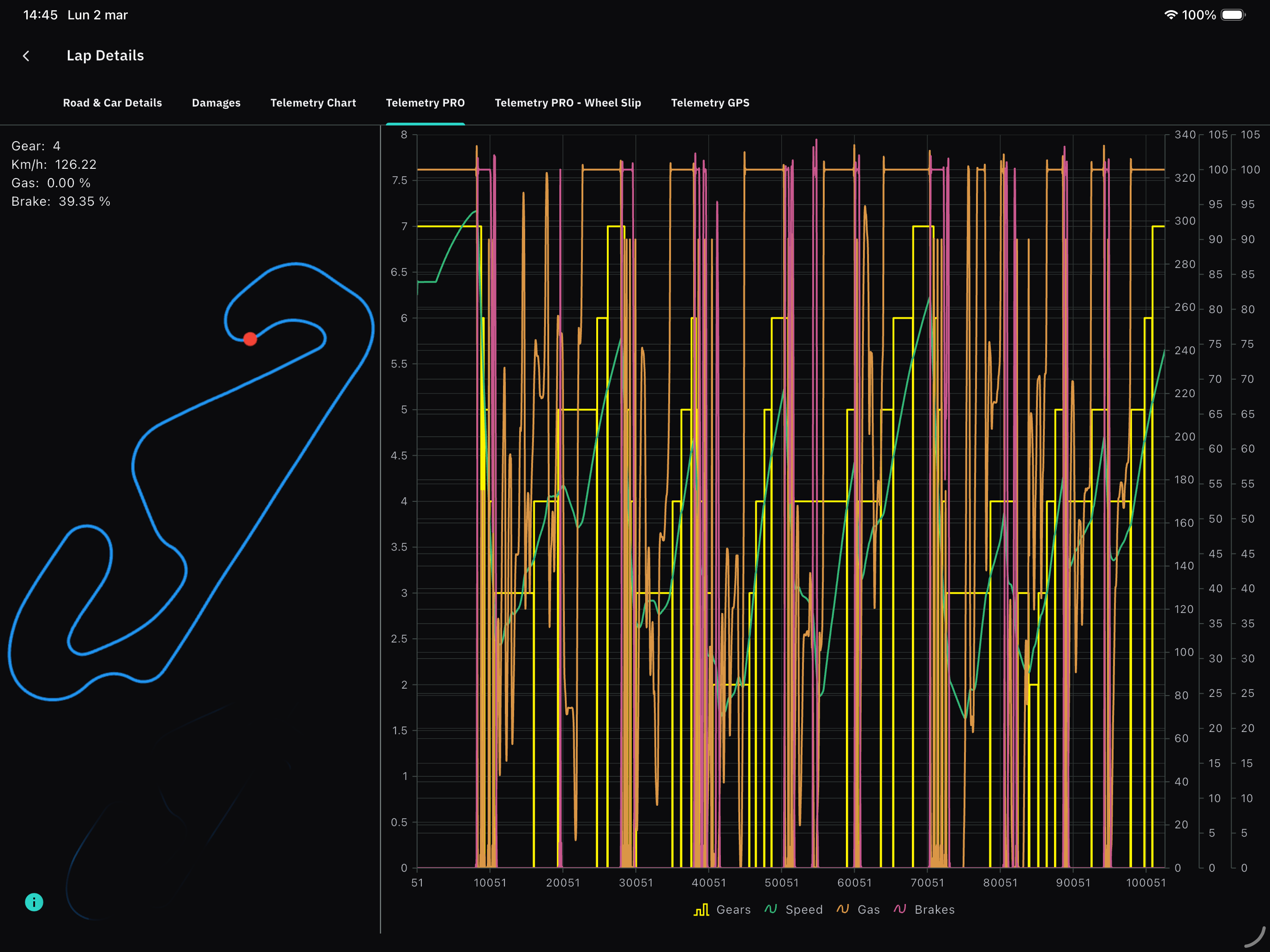Switch to the Telemetry Chart tab
Viewport: 1270px width, 952px height.
313,103
